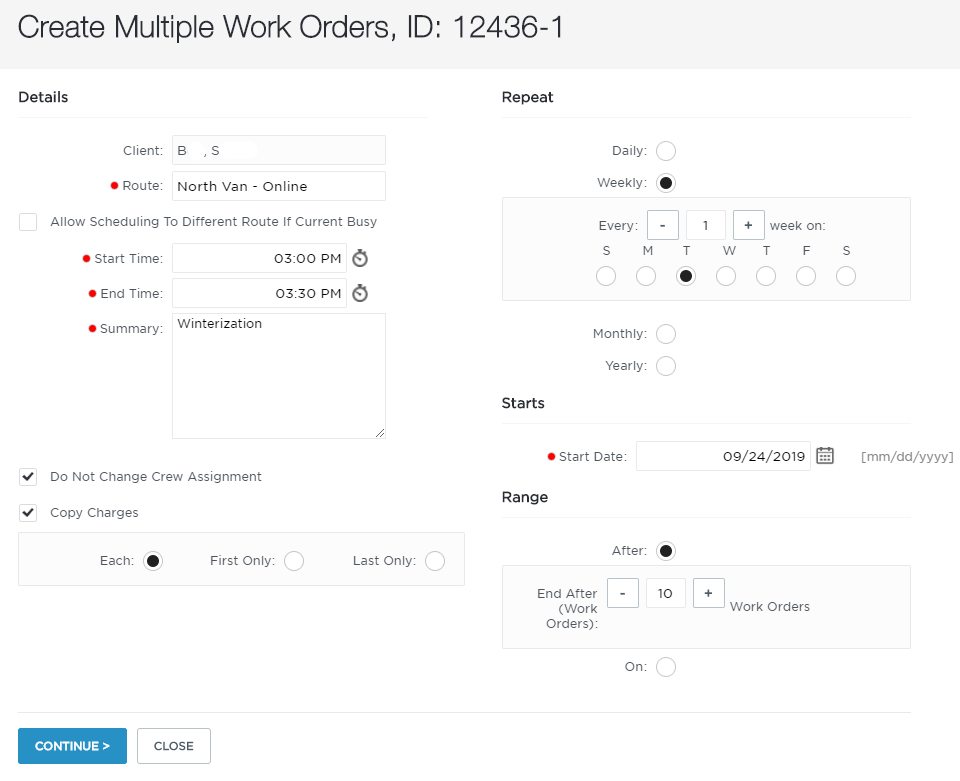Increase End After work orders count
The image size is (960, 781).
point(708,593)
